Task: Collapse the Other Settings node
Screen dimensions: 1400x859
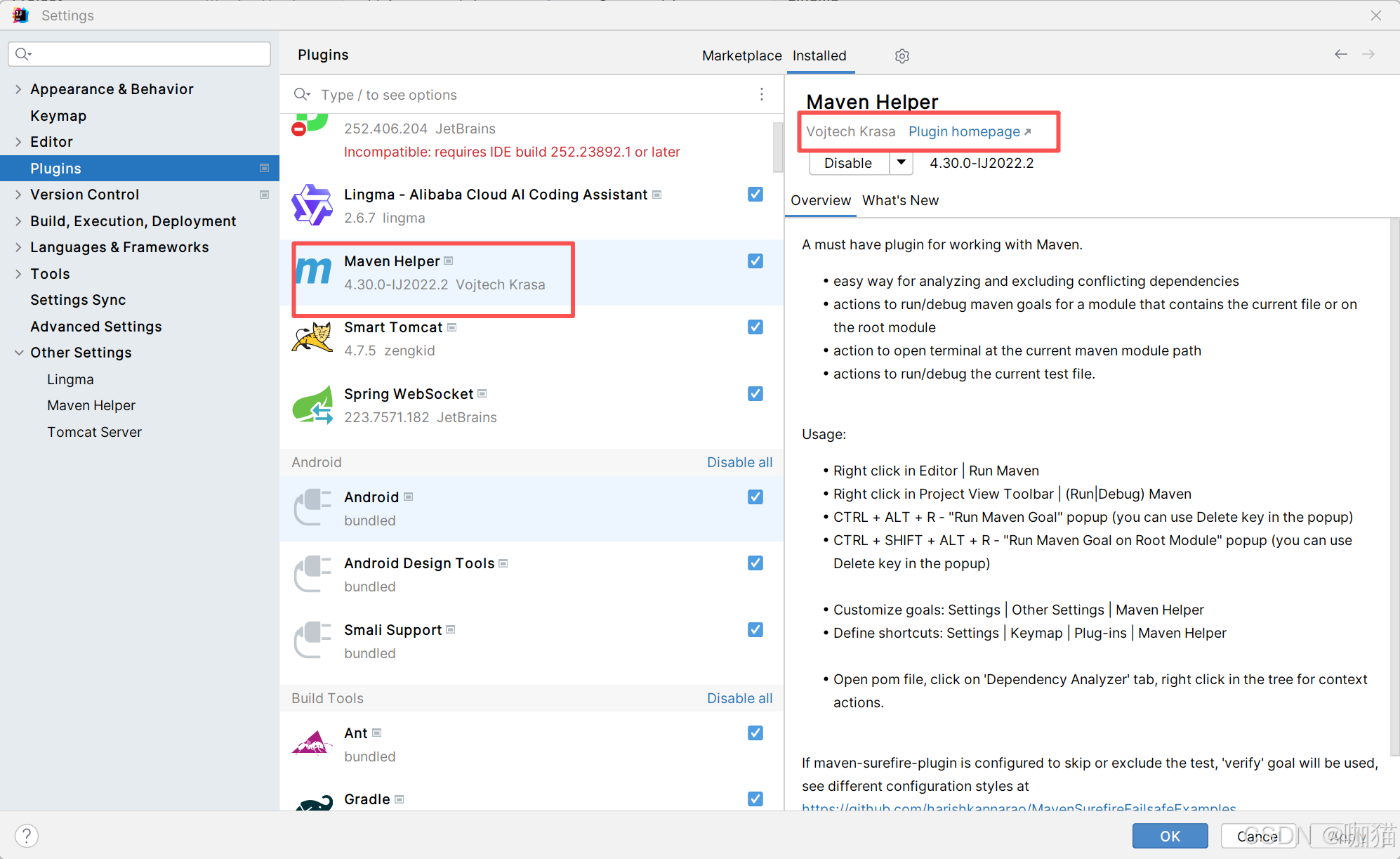Action: coord(18,353)
